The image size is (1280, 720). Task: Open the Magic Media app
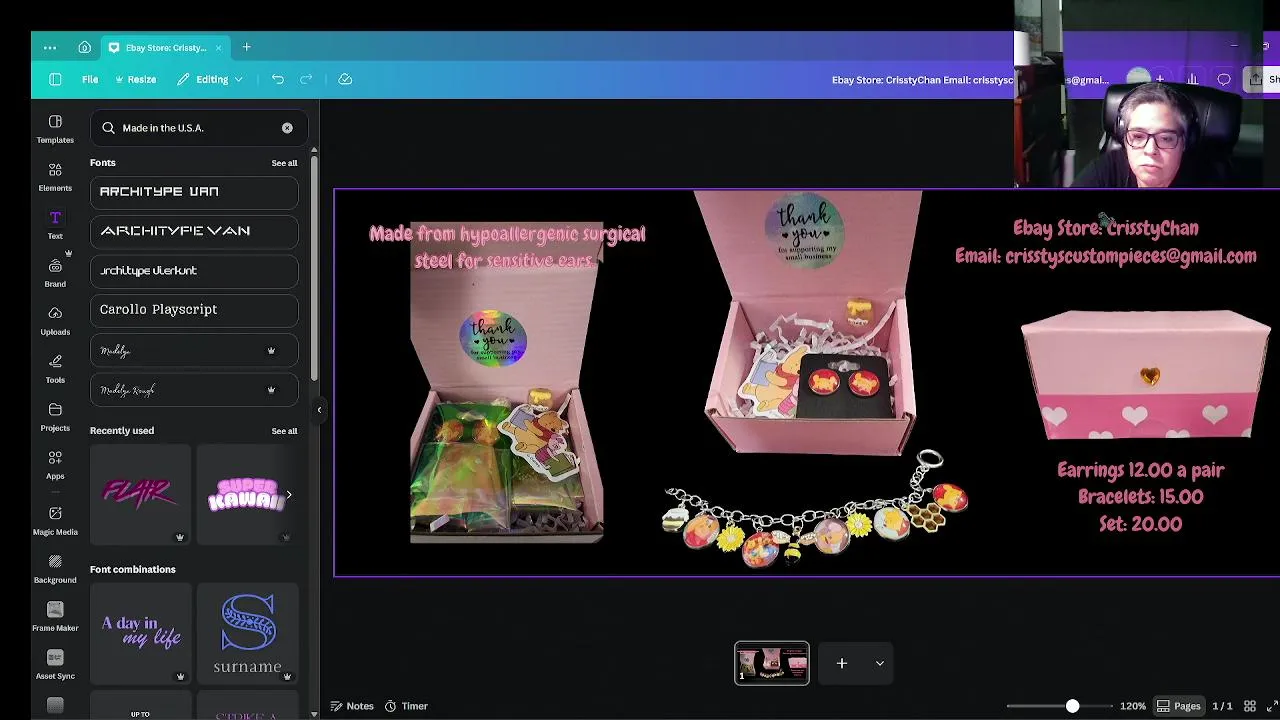pos(55,521)
